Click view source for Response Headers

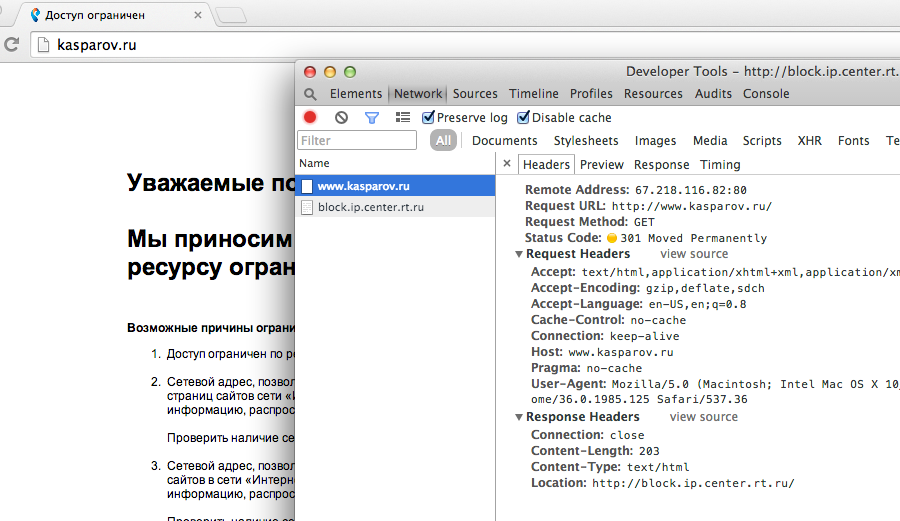[x=704, y=417]
